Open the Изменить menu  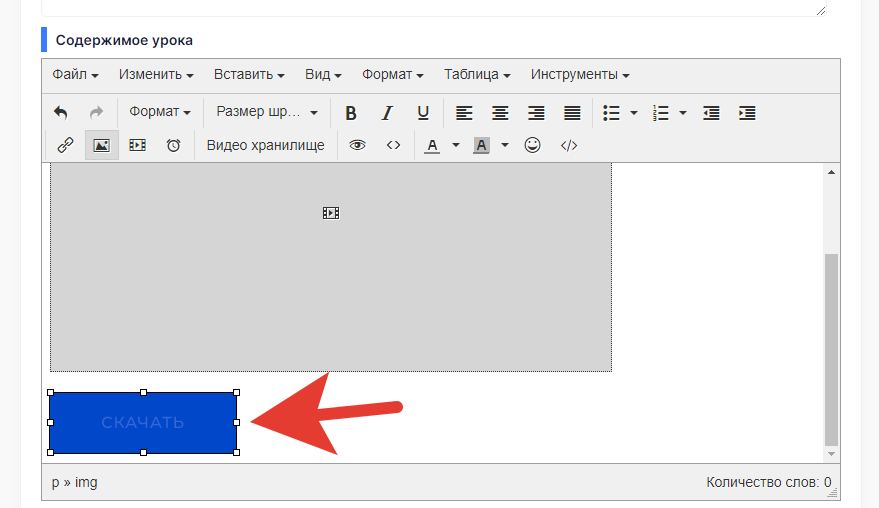[x=156, y=75]
